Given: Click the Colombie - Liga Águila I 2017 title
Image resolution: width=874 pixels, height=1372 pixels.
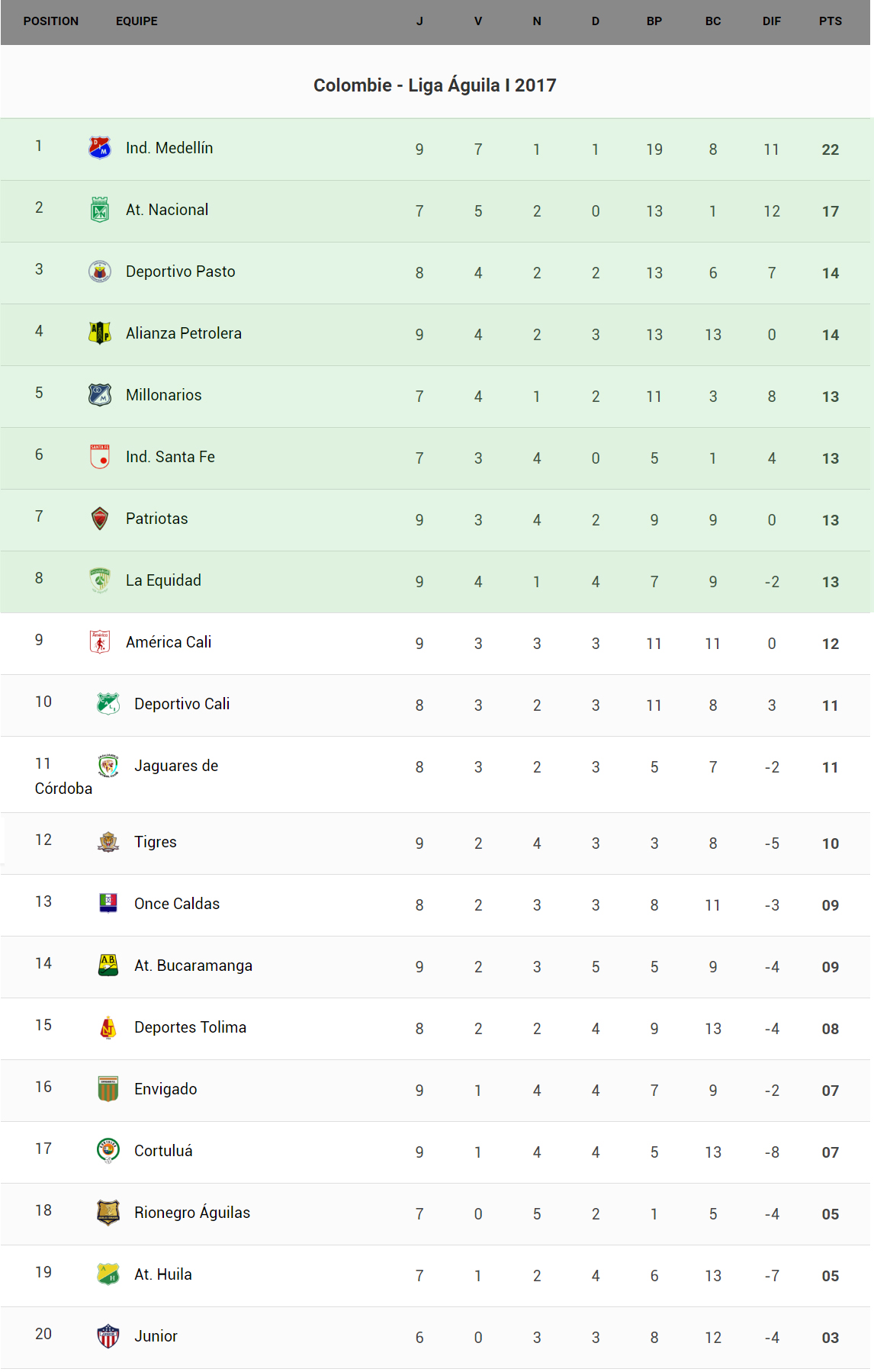Looking at the screenshot, I should pyautogui.click(x=435, y=85).
